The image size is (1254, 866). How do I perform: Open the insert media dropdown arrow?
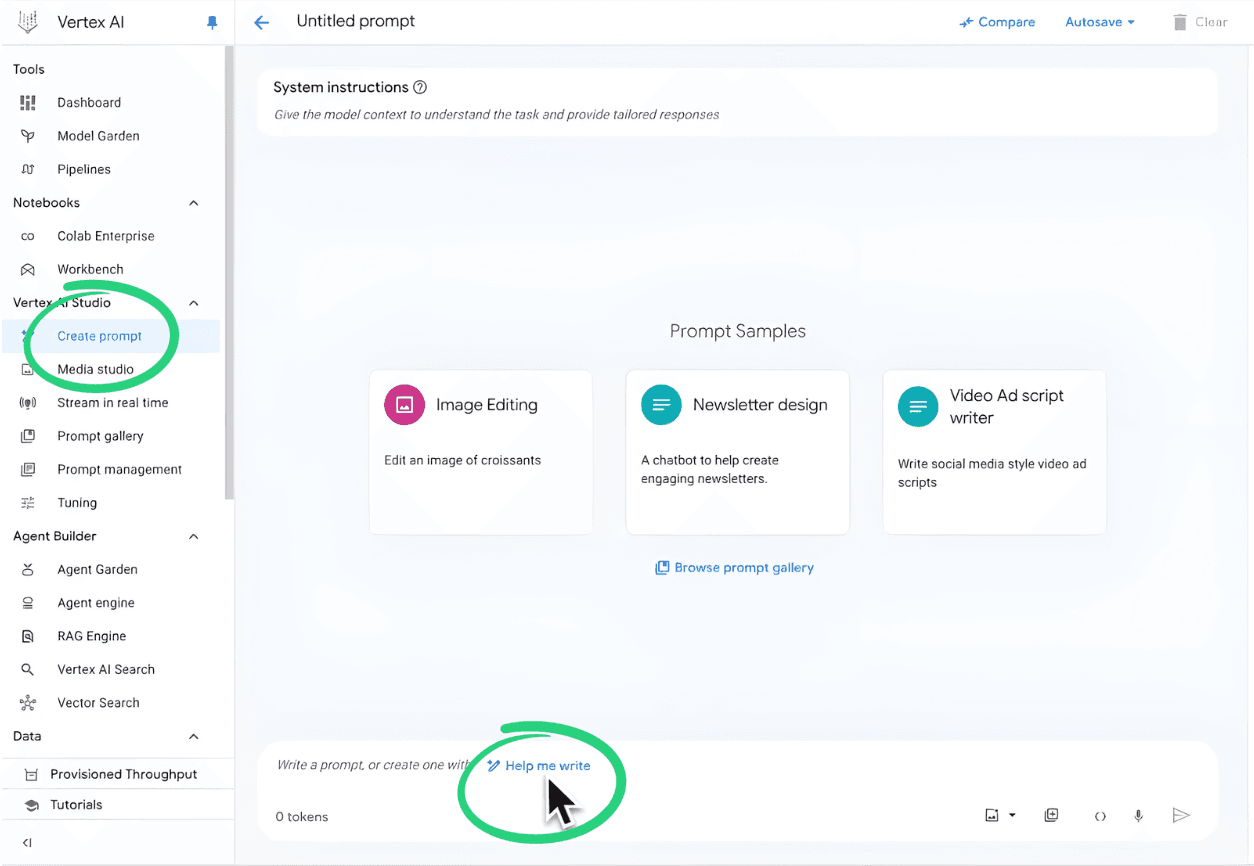tap(1012, 815)
